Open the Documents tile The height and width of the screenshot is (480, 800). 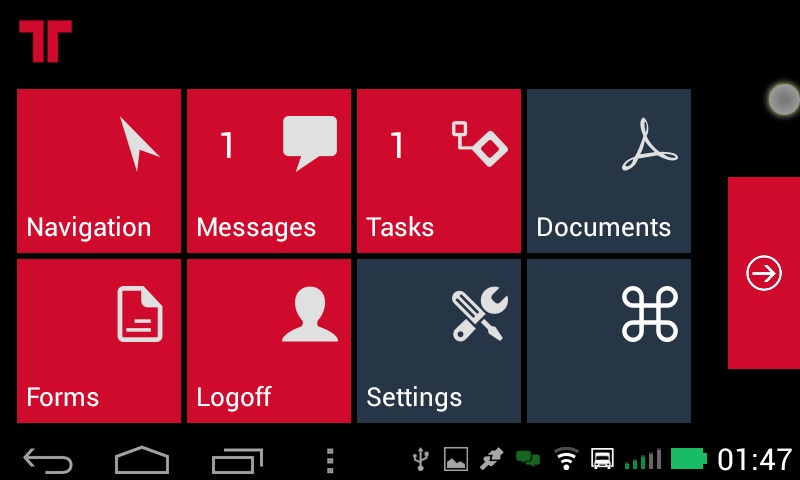tap(609, 171)
